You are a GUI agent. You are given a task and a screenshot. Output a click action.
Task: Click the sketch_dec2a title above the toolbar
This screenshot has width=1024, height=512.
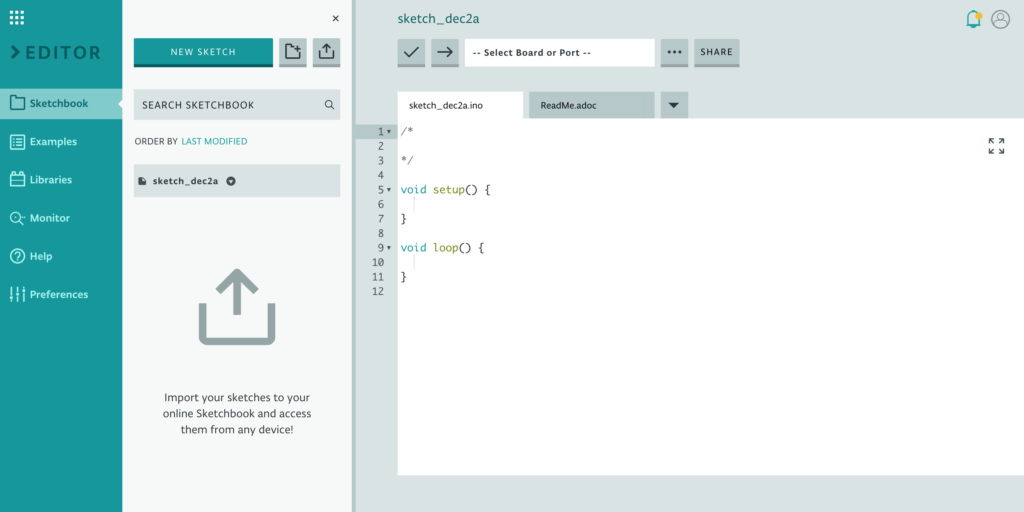438,19
